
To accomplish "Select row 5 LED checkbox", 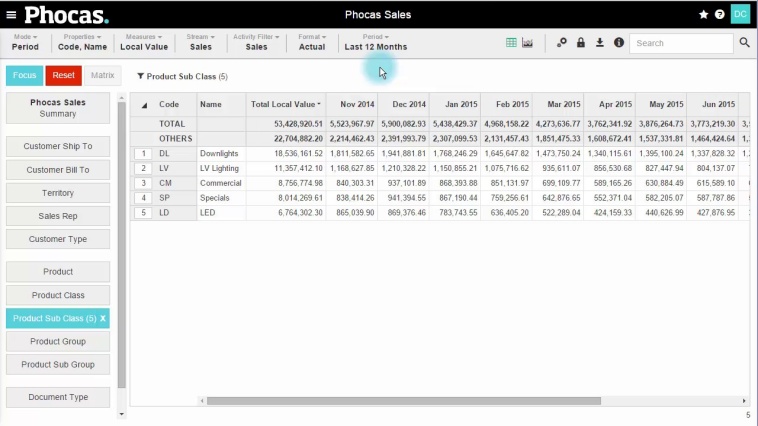I will click(143, 213).
